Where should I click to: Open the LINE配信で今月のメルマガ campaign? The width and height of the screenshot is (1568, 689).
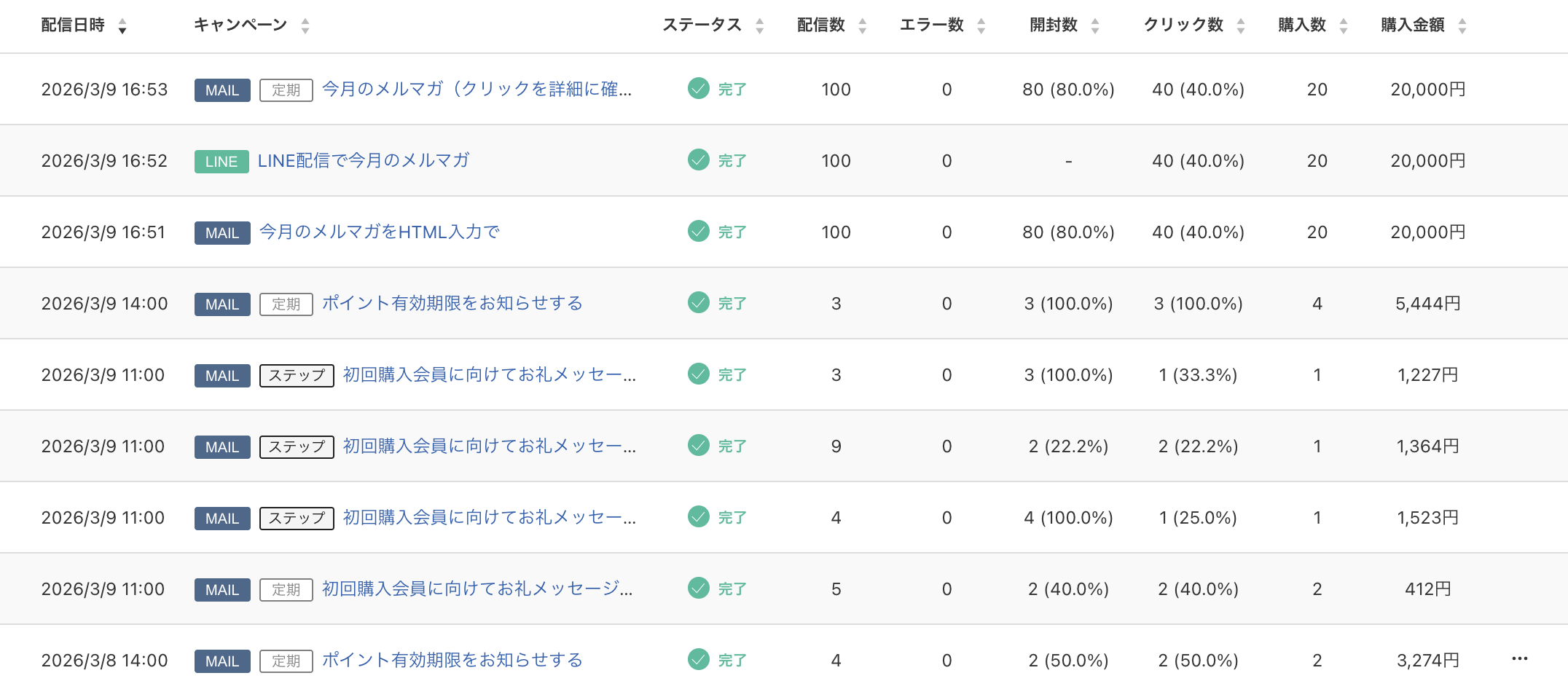(x=363, y=161)
